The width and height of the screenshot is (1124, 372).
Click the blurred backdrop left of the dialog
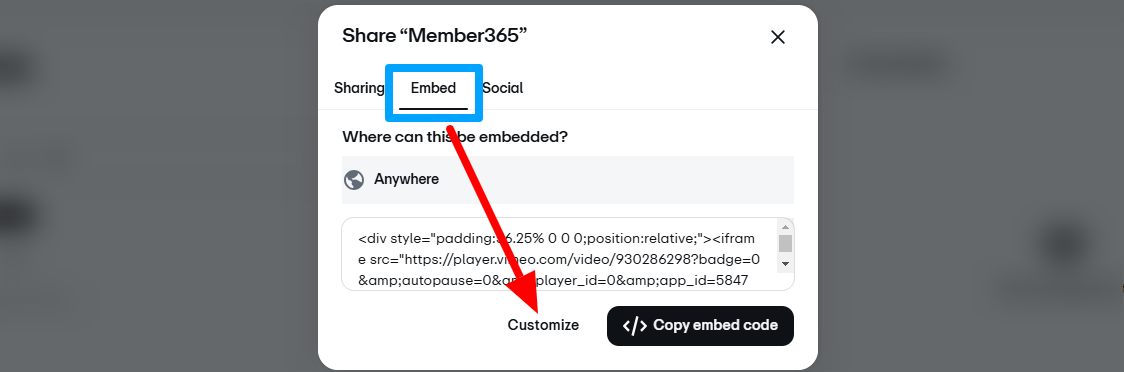click(158, 186)
